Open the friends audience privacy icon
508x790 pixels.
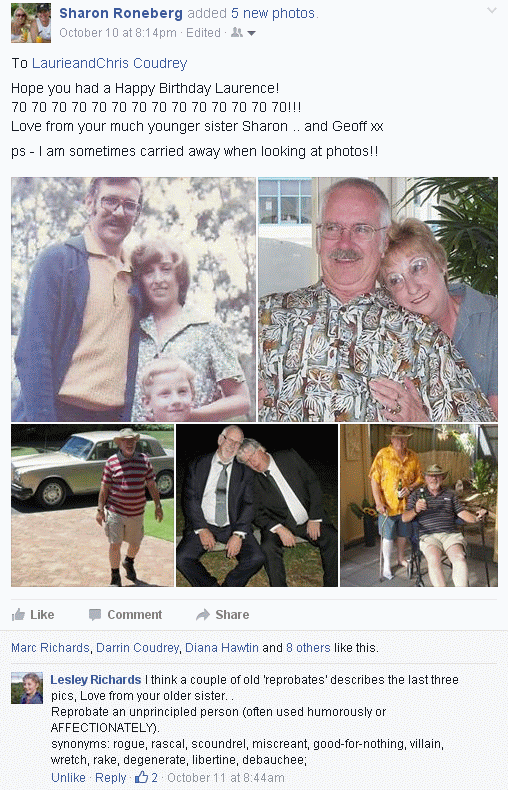236,33
